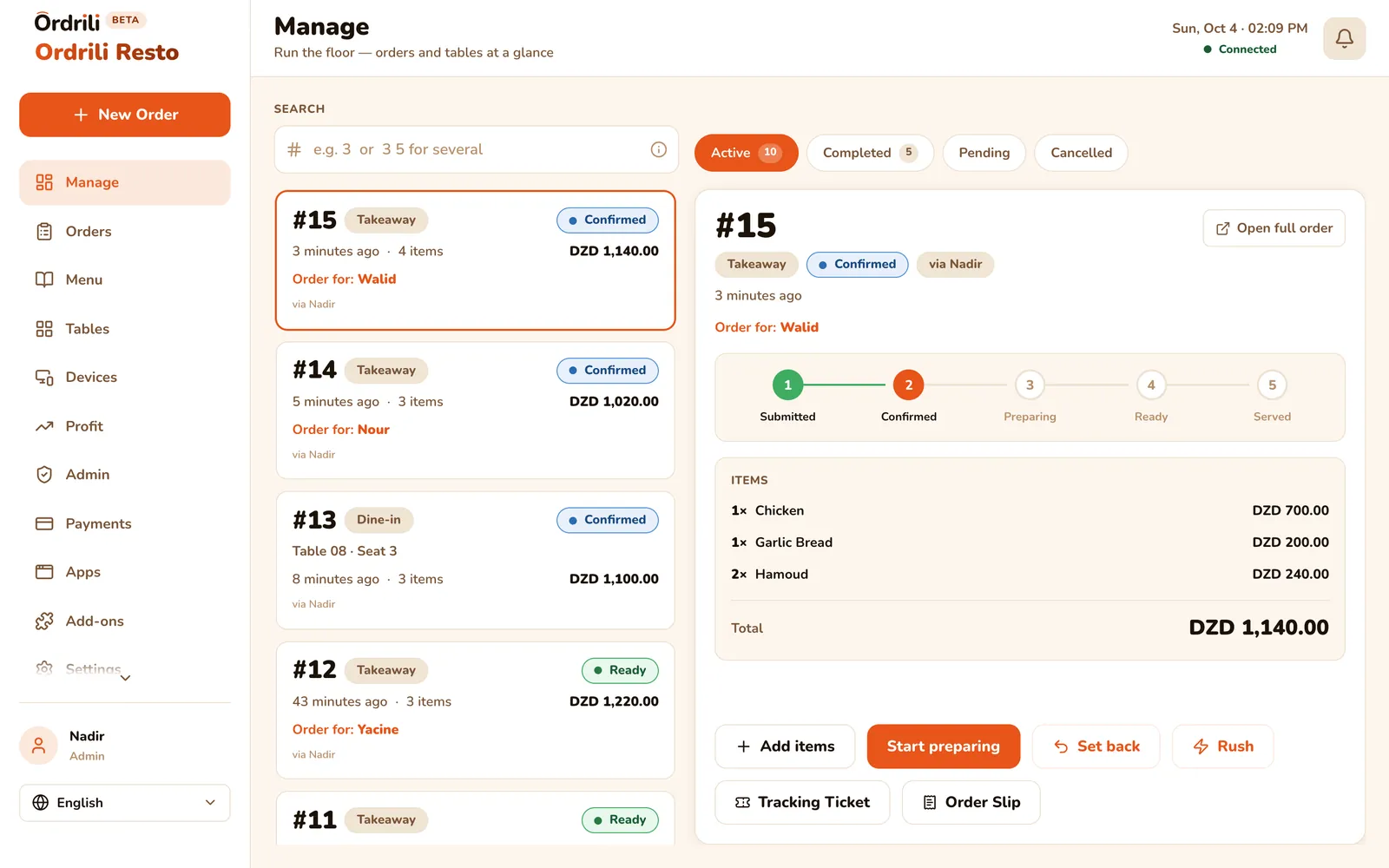Click Open full order
Screen dimensions: 1389x868
[1274, 228]
